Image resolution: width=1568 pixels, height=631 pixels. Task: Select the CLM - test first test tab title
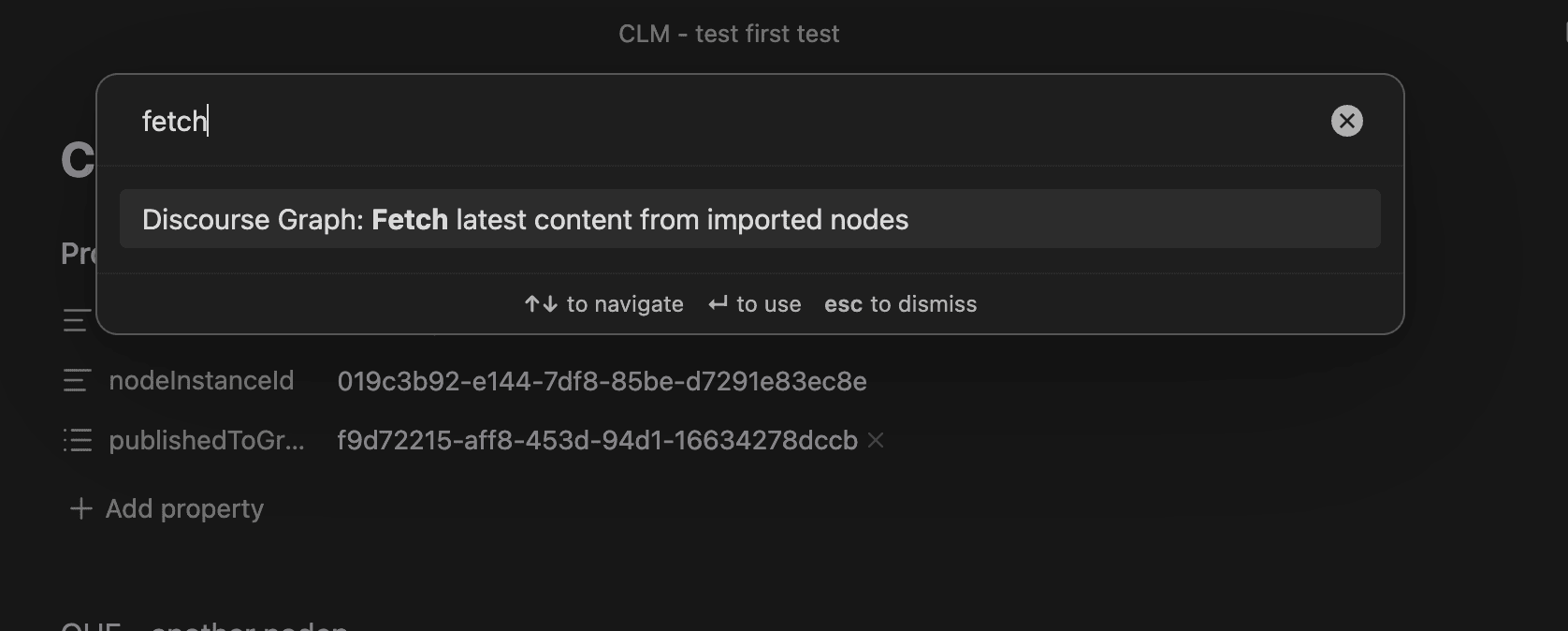[x=729, y=34]
